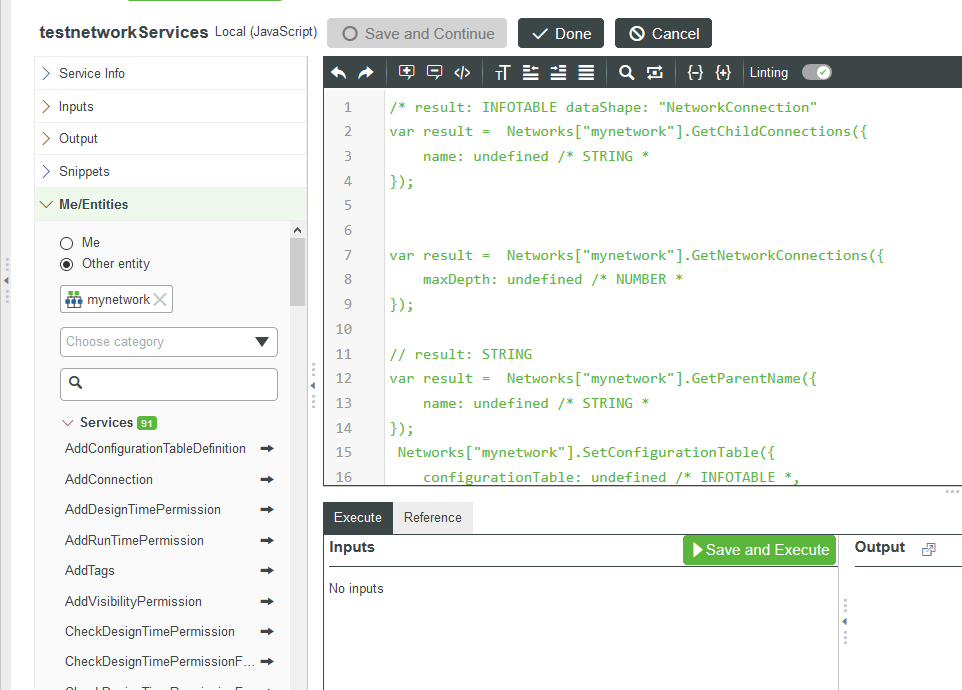Open the search magnifier in editor toolbar
Viewport: 962px width, 690px height.
point(626,72)
